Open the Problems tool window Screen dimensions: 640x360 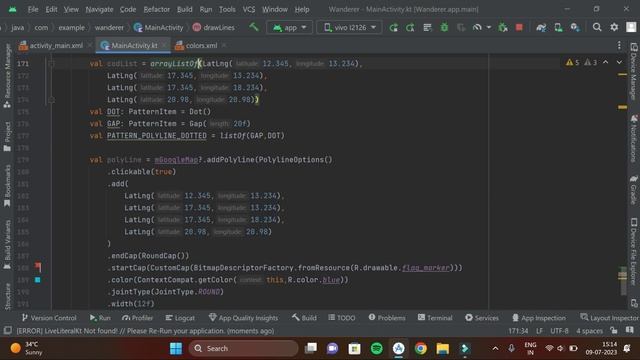click(387, 318)
